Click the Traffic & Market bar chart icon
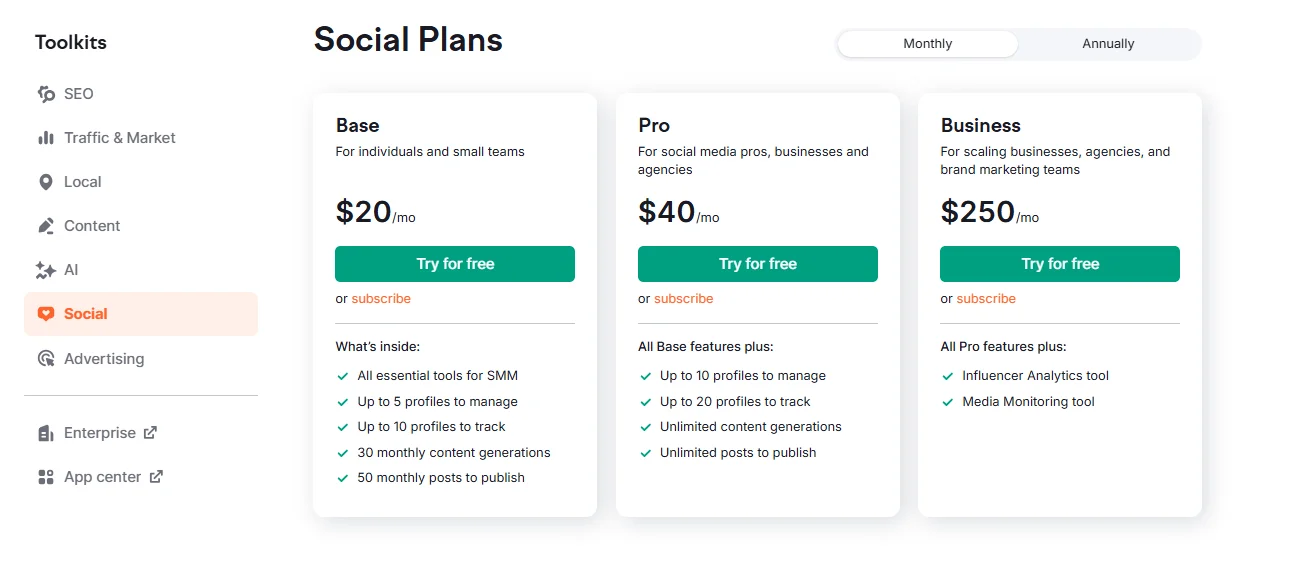 pos(46,138)
